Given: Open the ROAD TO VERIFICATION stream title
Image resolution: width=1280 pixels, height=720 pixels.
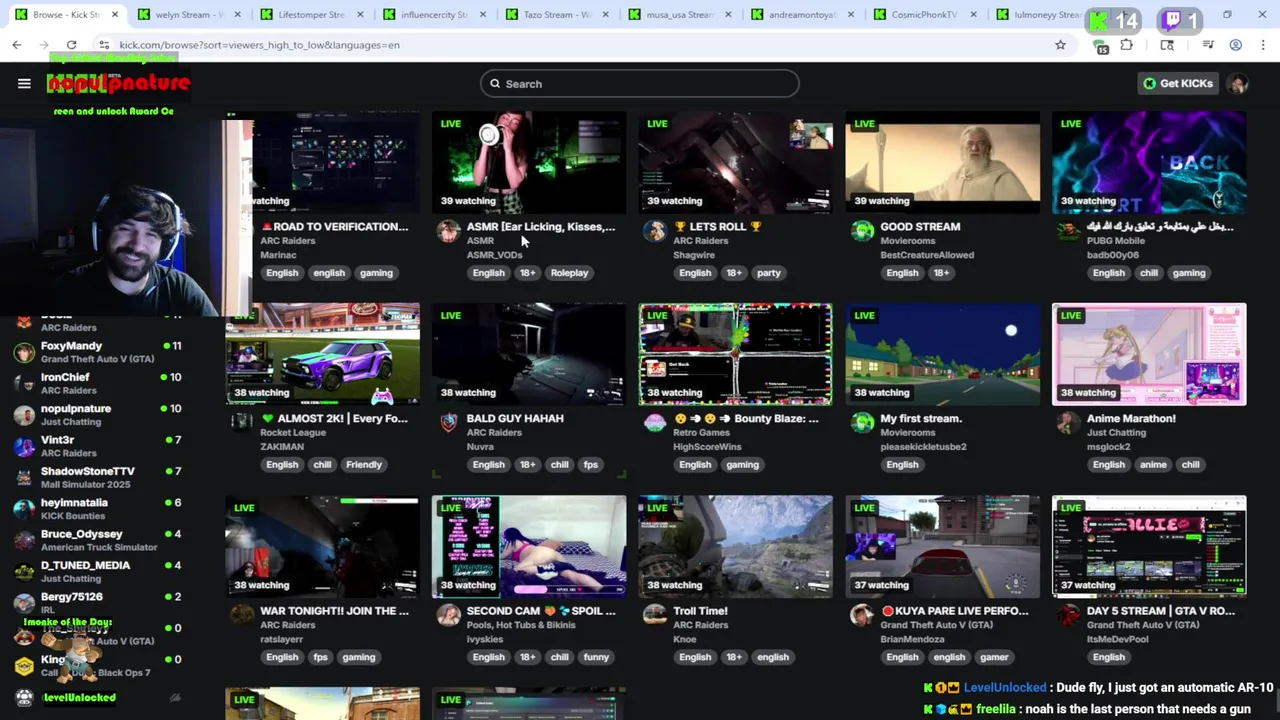Looking at the screenshot, I should coord(334,227).
